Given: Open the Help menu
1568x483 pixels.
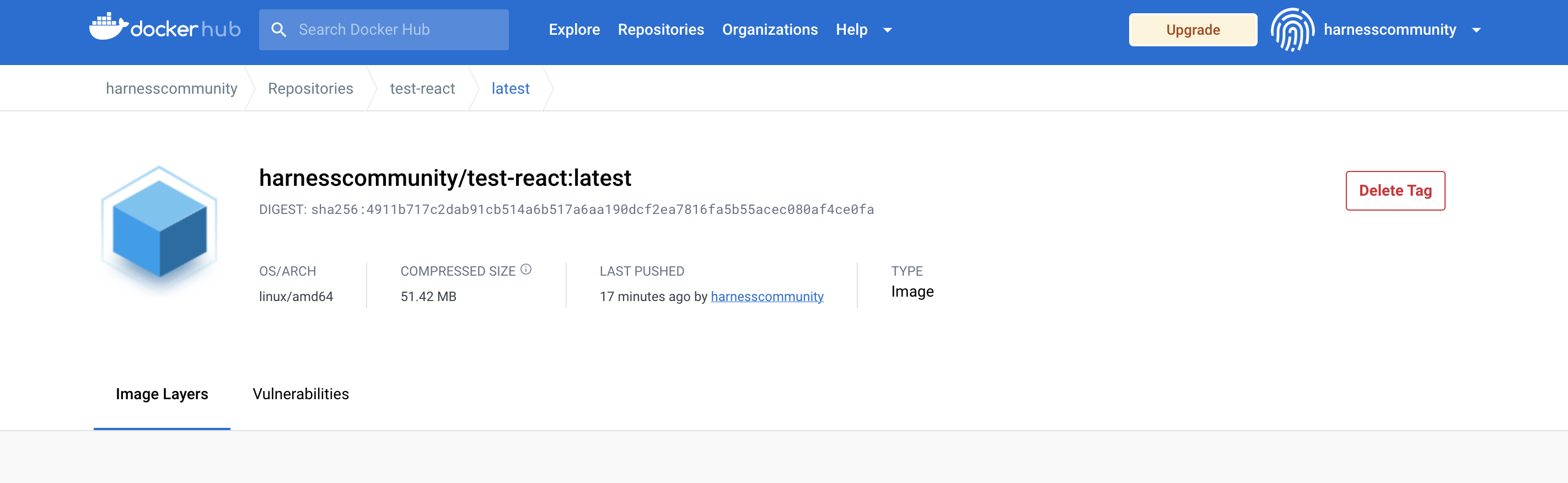Looking at the screenshot, I should pyautogui.click(x=851, y=30).
